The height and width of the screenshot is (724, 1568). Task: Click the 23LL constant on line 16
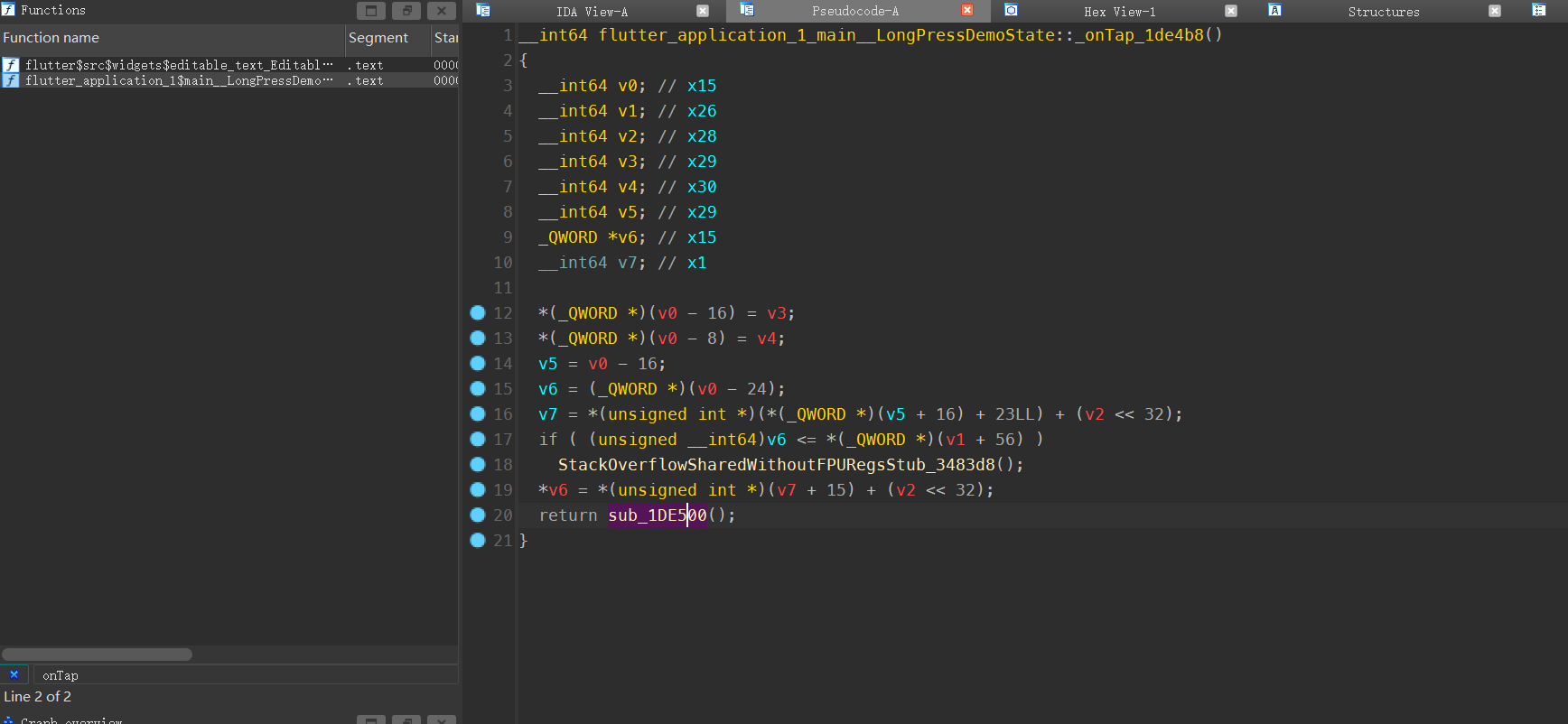1014,414
